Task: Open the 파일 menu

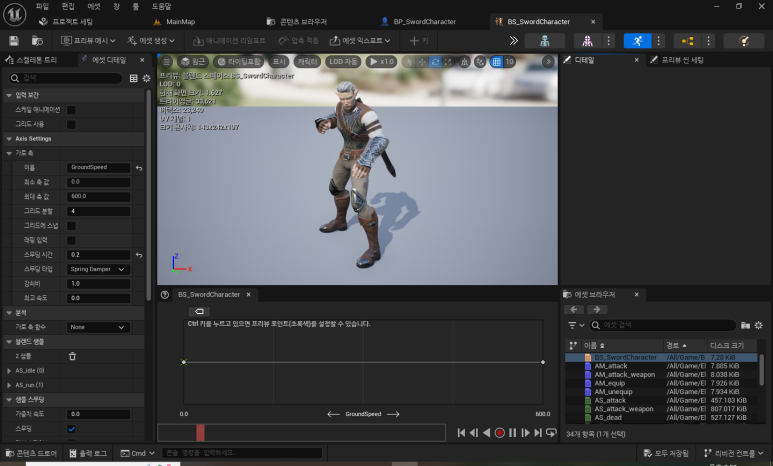Action: [42, 6]
